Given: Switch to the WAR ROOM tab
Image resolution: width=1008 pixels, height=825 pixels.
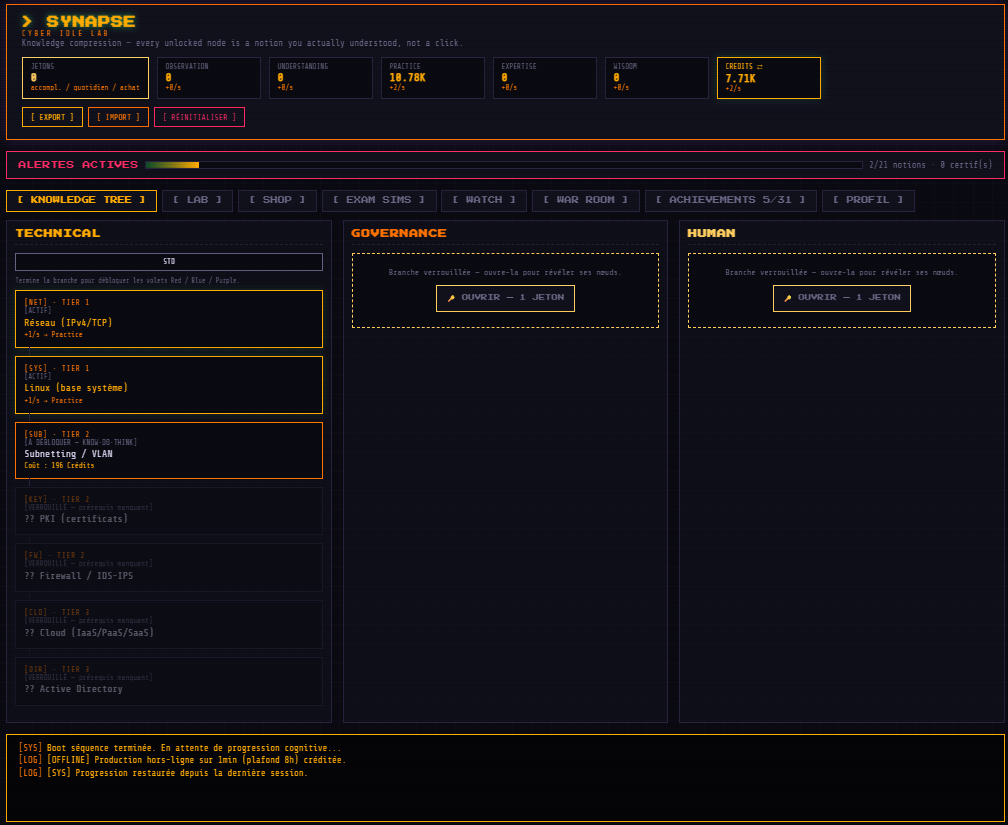Looking at the screenshot, I should click(x=585, y=201).
